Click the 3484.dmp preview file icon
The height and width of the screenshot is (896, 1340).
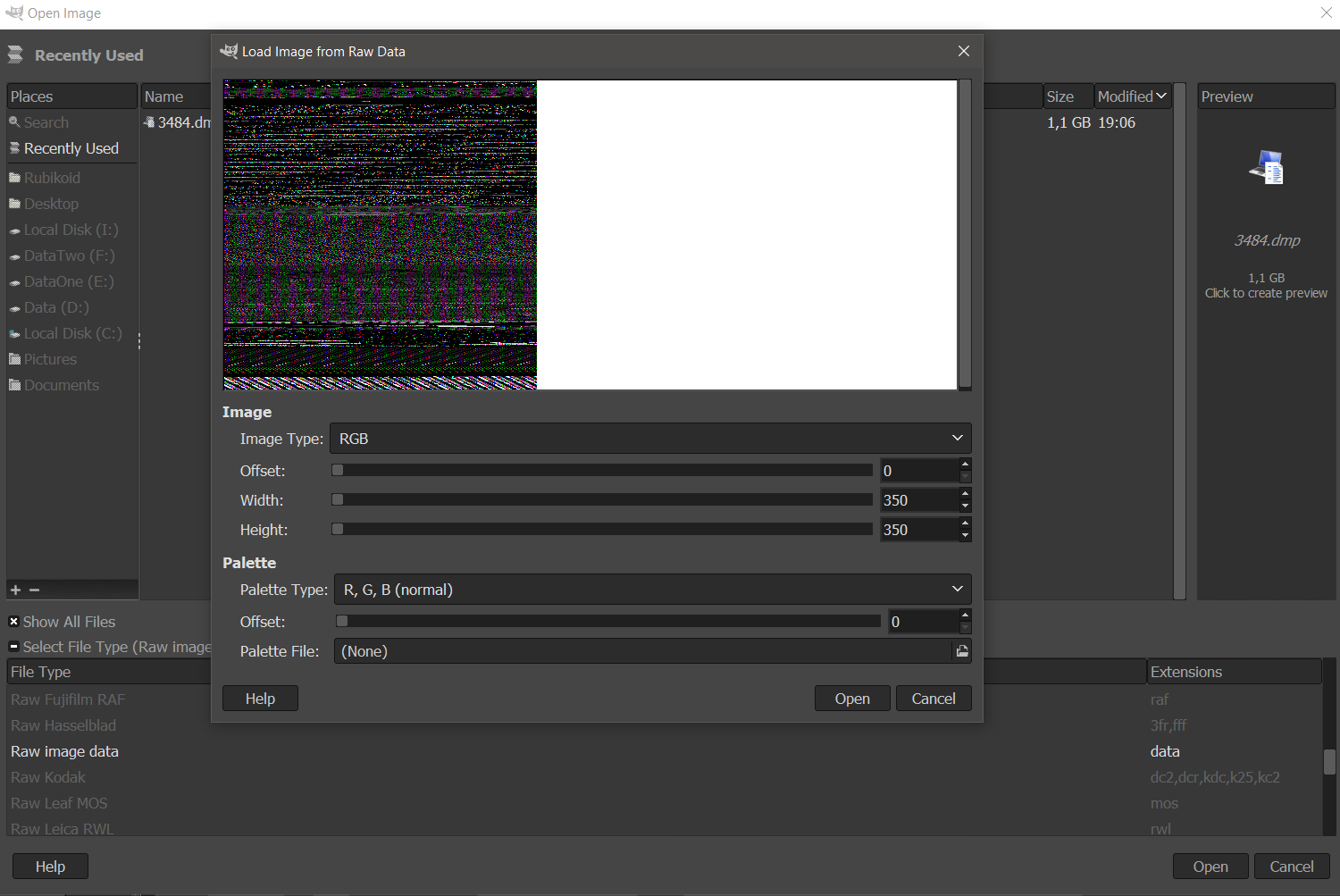point(1267,168)
